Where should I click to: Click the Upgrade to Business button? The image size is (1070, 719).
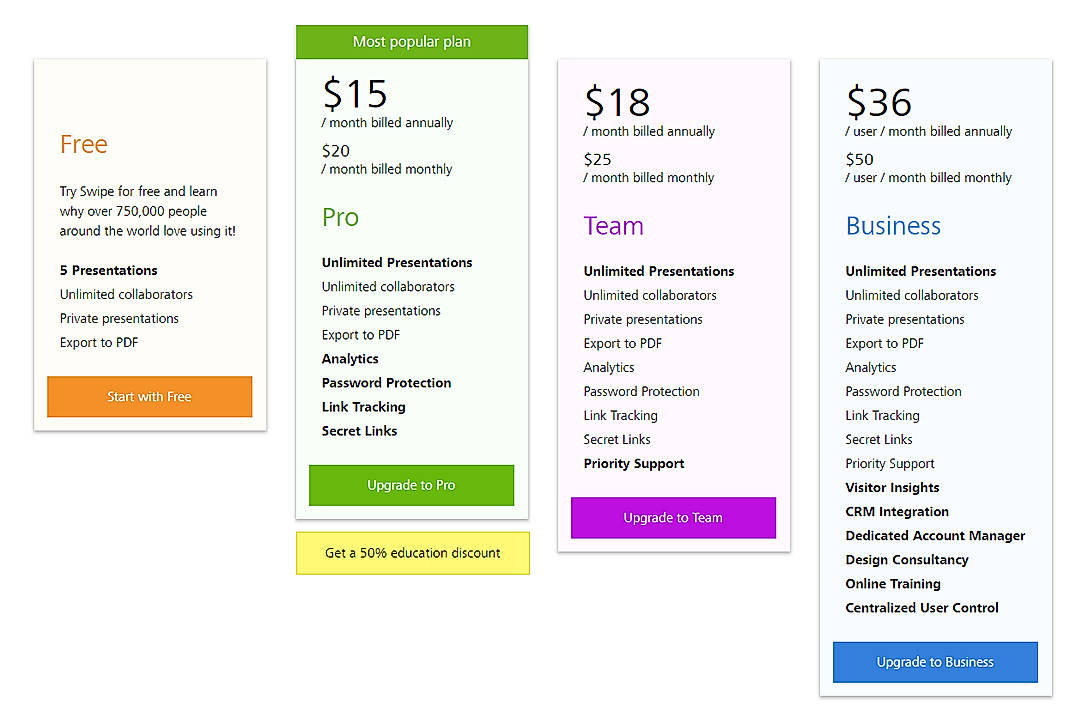tap(935, 662)
